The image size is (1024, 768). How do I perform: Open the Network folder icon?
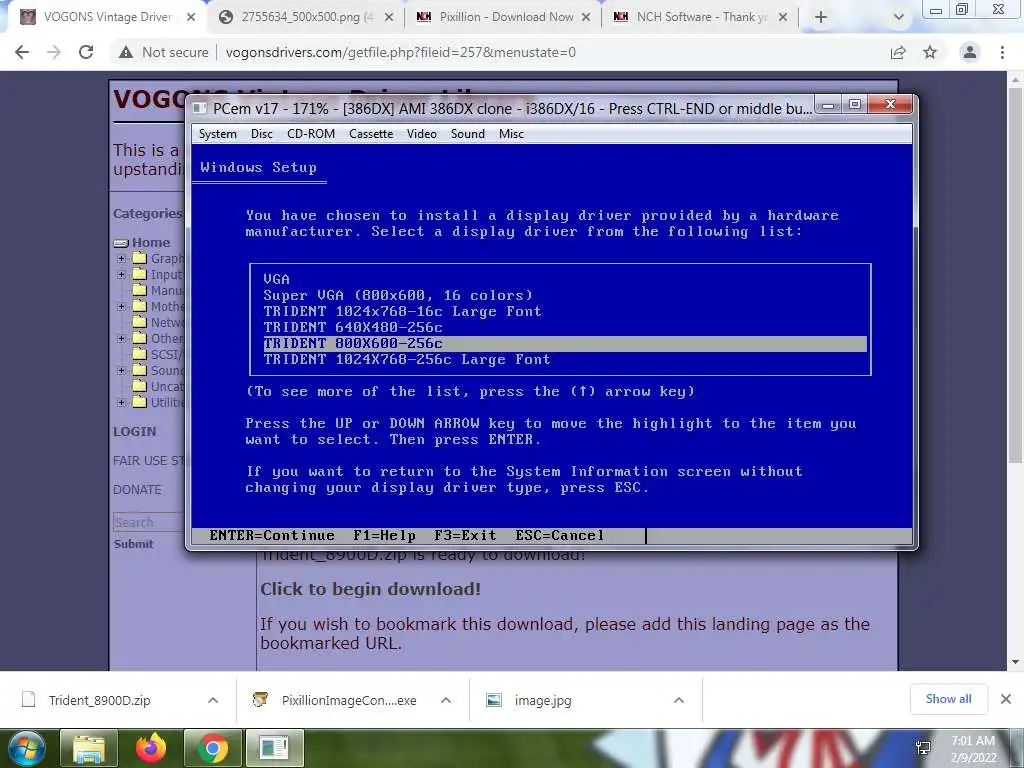click(x=140, y=322)
